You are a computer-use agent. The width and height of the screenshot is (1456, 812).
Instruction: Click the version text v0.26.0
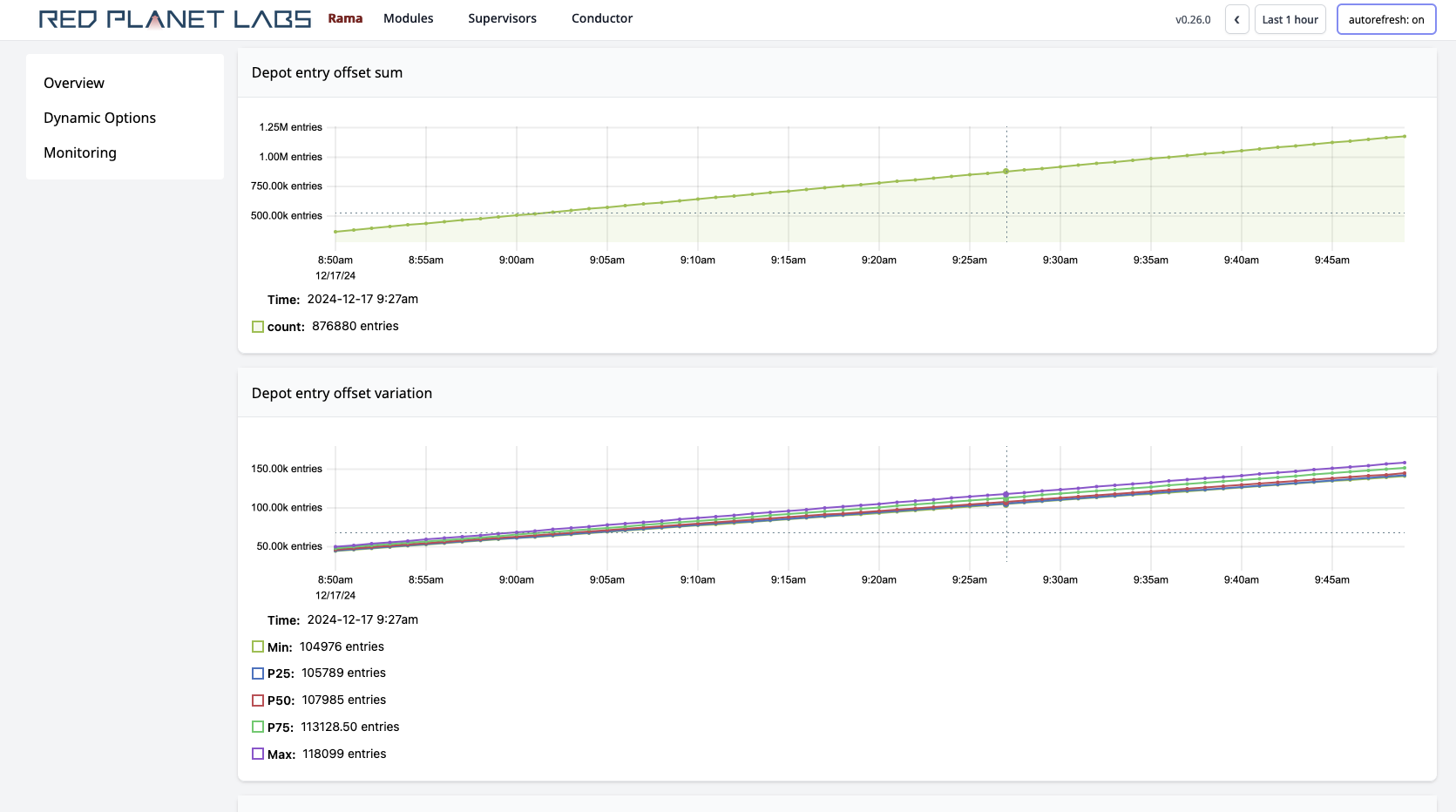coord(1193,19)
